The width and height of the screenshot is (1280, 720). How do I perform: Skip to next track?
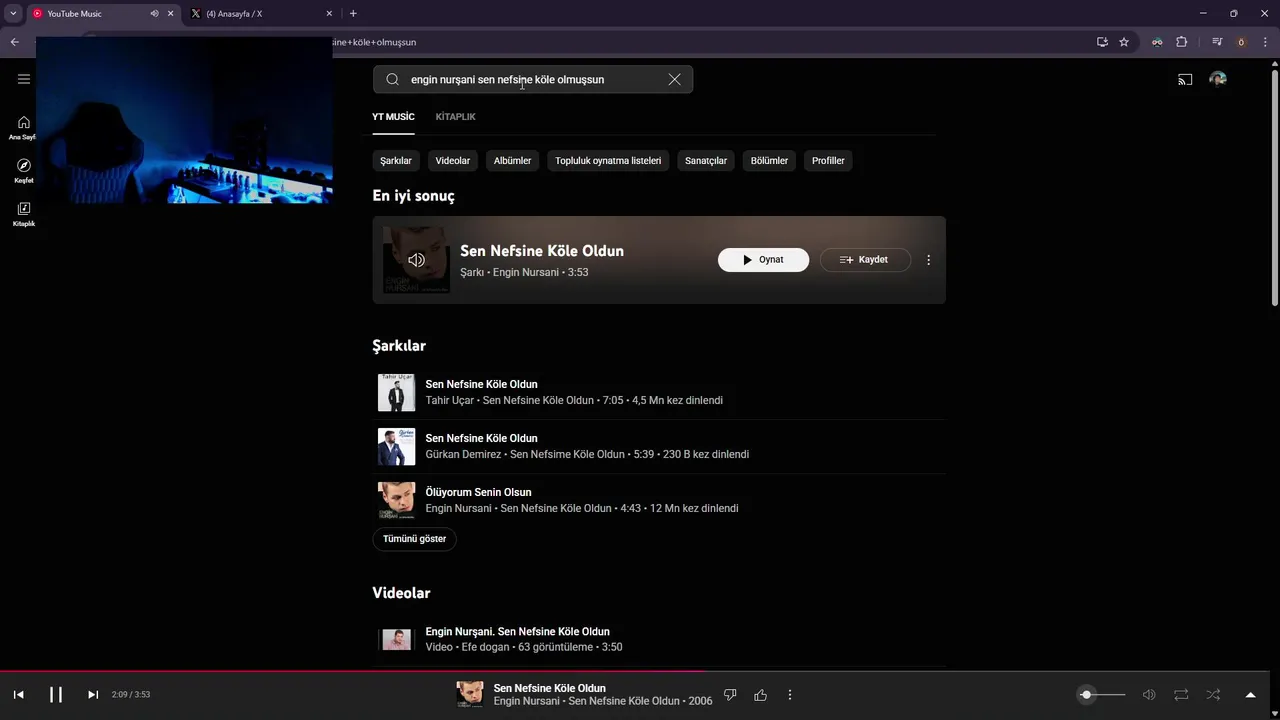coord(93,695)
